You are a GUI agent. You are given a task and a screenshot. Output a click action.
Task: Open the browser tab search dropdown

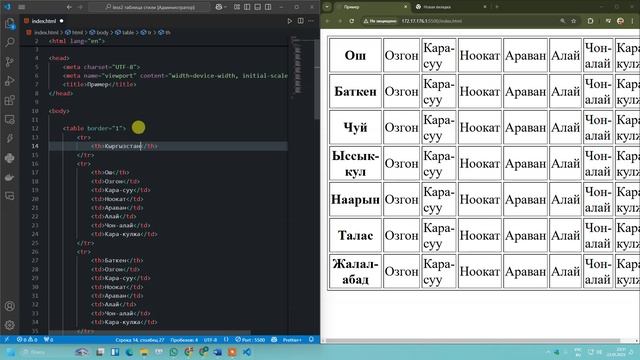tap(327, 7)
